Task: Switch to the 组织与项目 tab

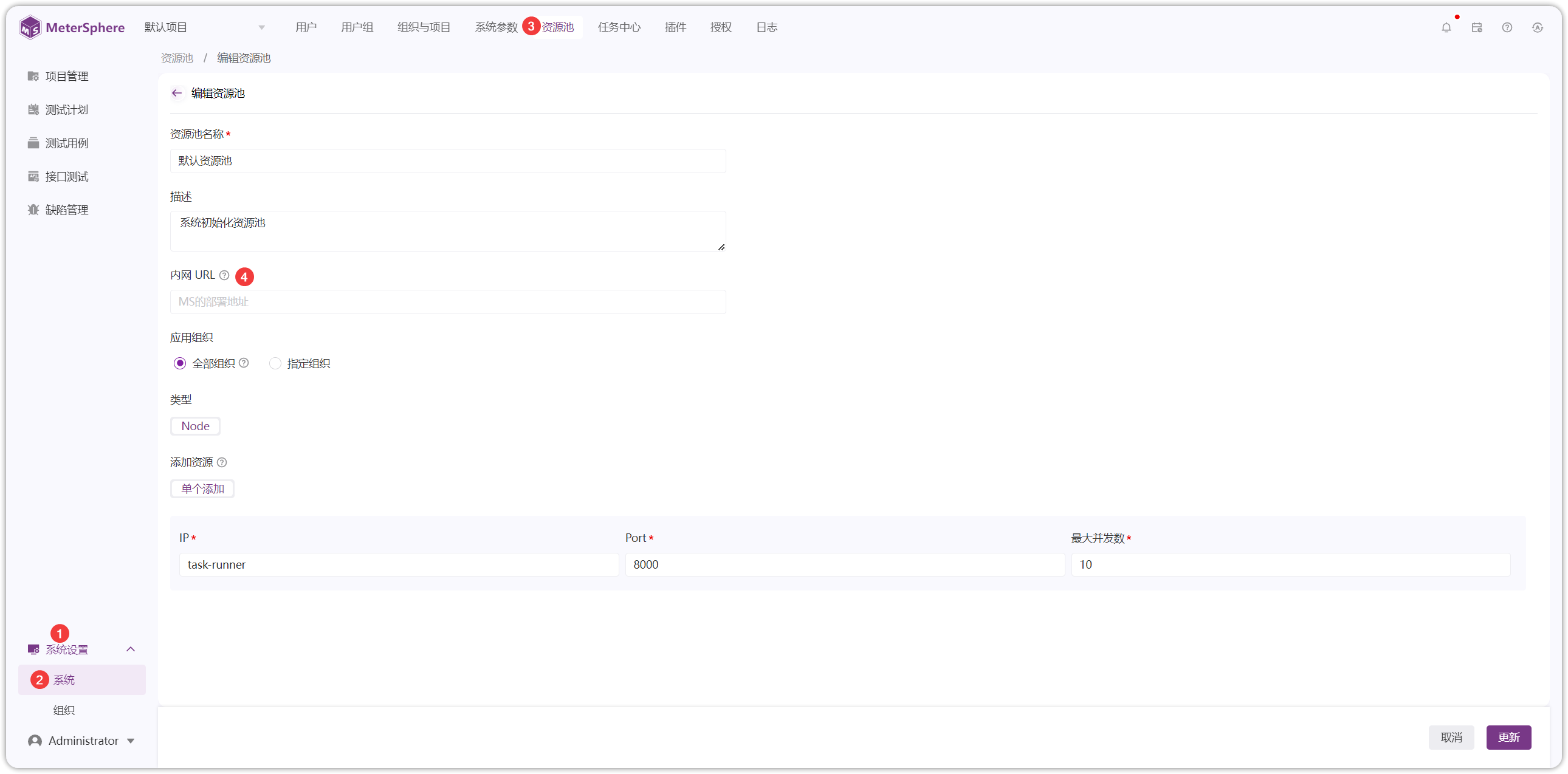Action: pyautogui.click(x=424, y=27)
